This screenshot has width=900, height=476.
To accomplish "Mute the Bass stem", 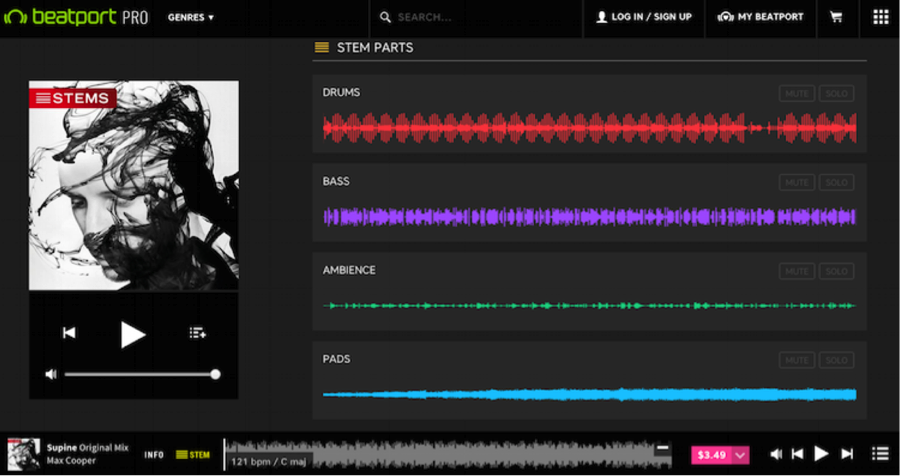I will (x=797, y=183).
